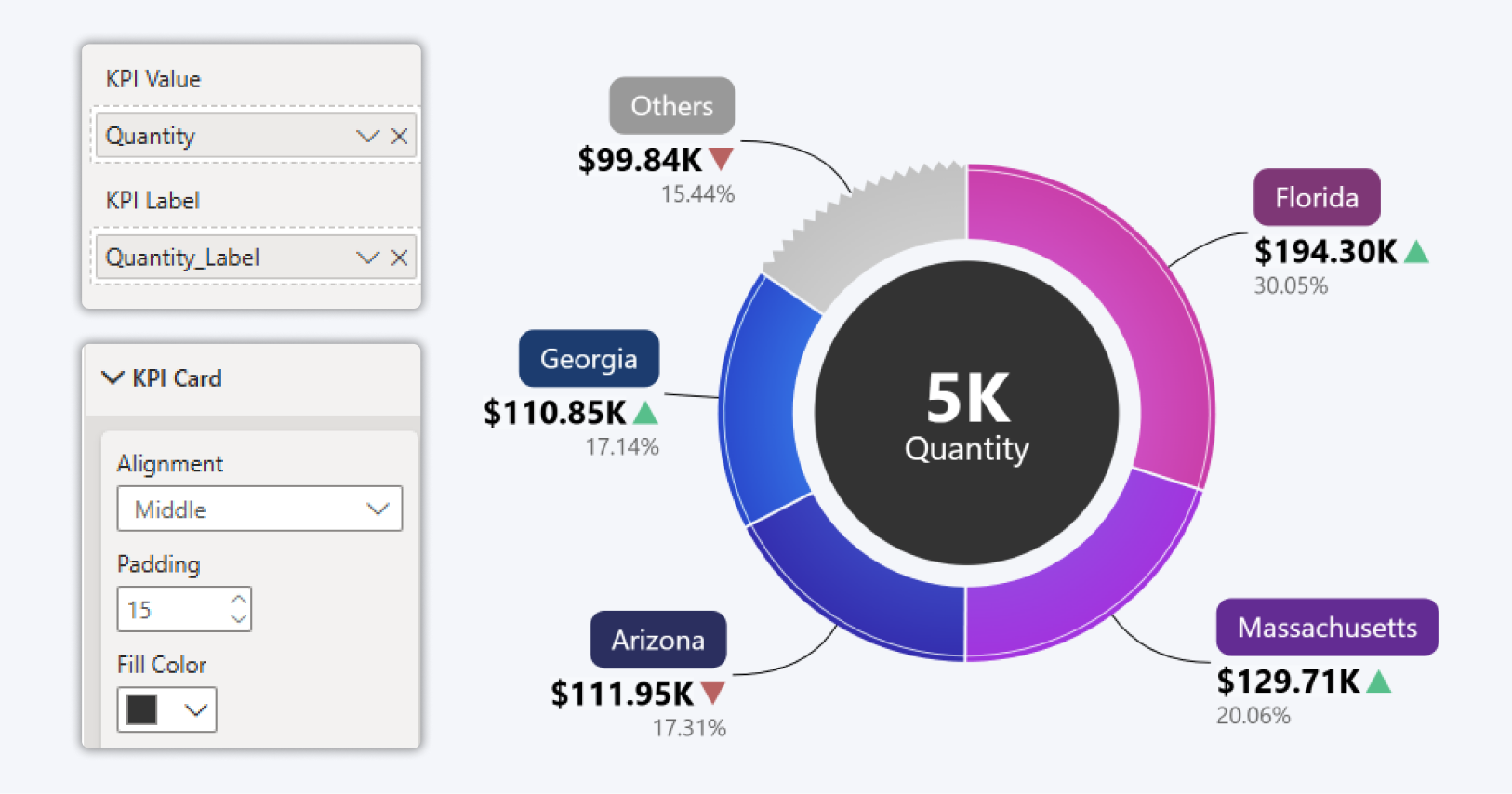Decrease the Padding value with down arrow
Screen dimensions: 1512x794
point(239,618)
